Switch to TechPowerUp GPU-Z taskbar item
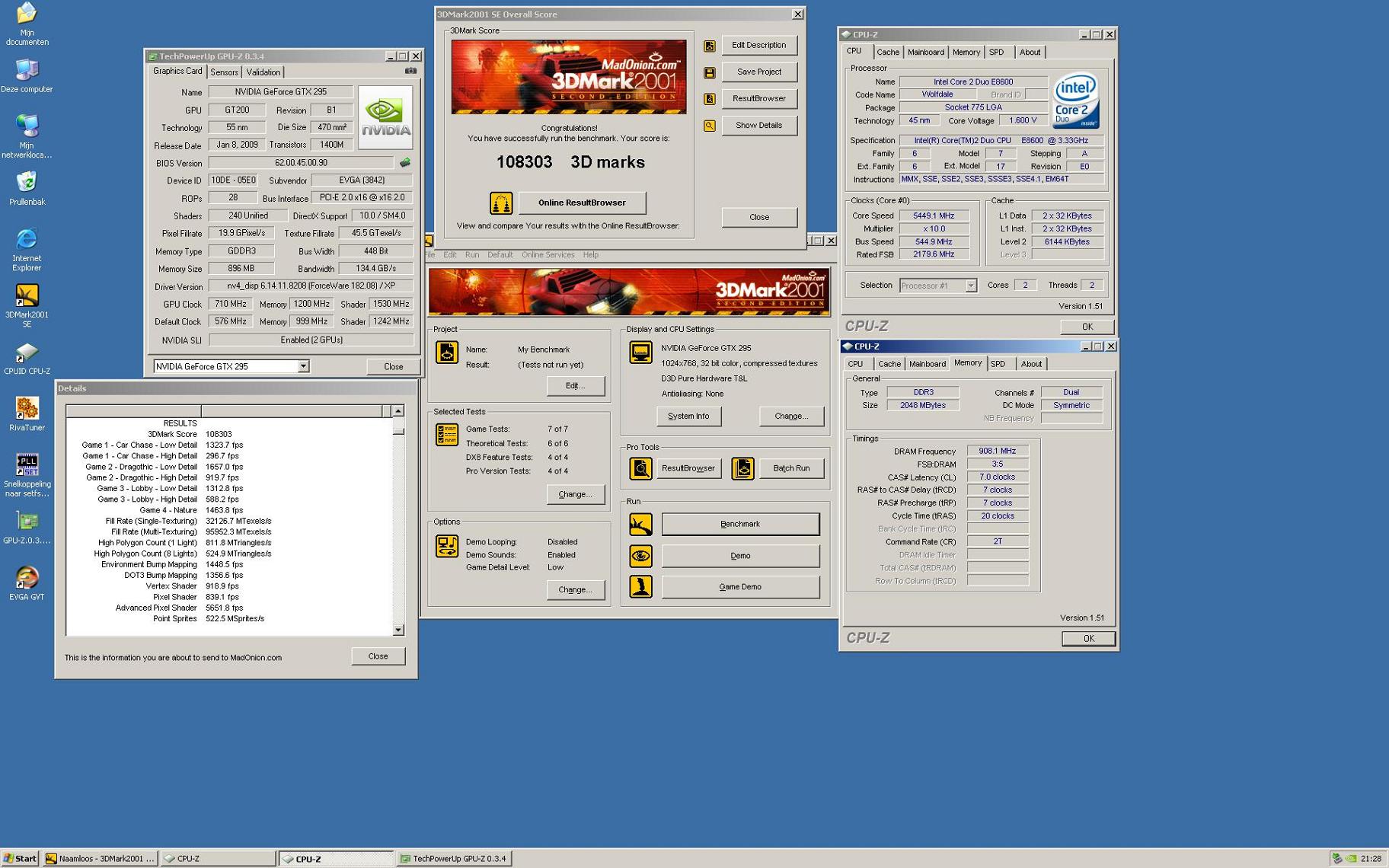 [454, 859]
